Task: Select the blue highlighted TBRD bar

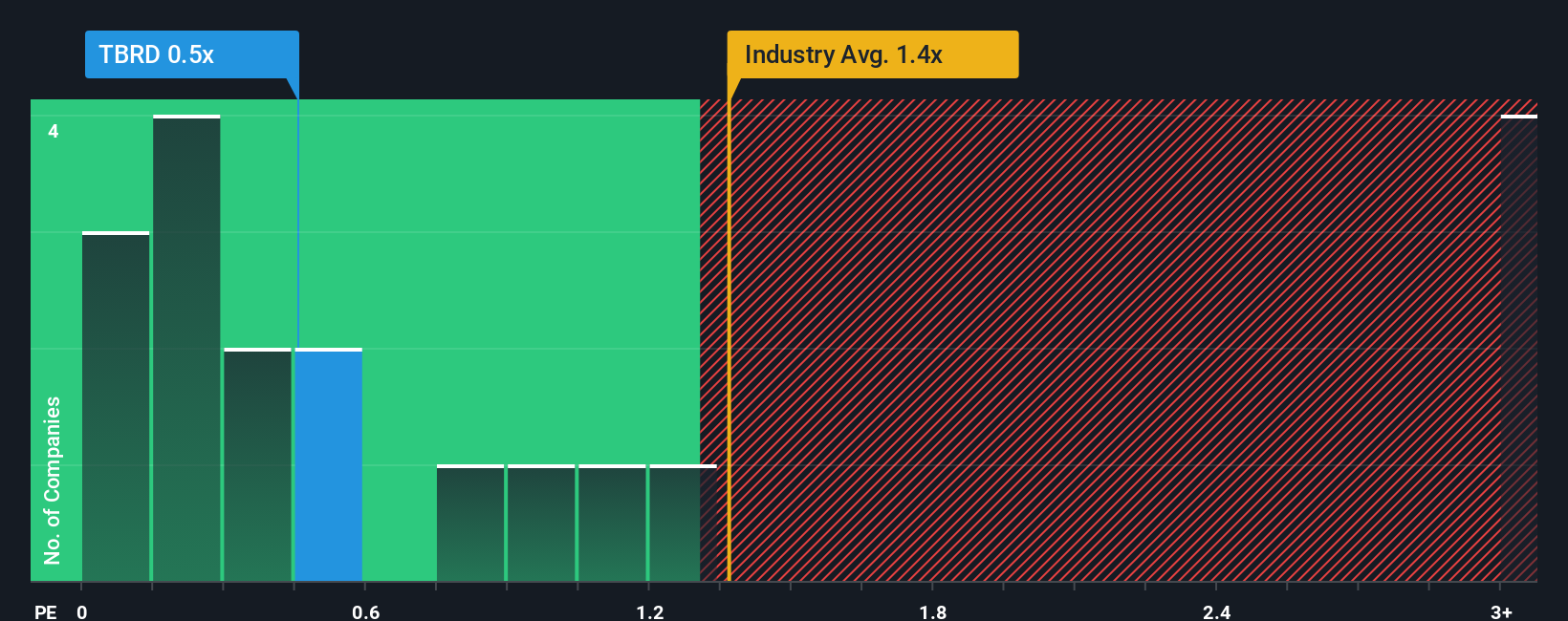Action: click(329, 465)
